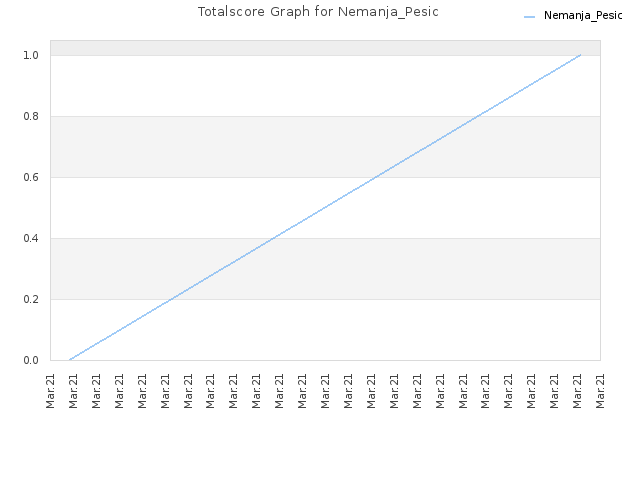The height and width of the screenshot is (480, 640).
Task: Click the 0.2 y-axis label
Action: click(31, 299)
